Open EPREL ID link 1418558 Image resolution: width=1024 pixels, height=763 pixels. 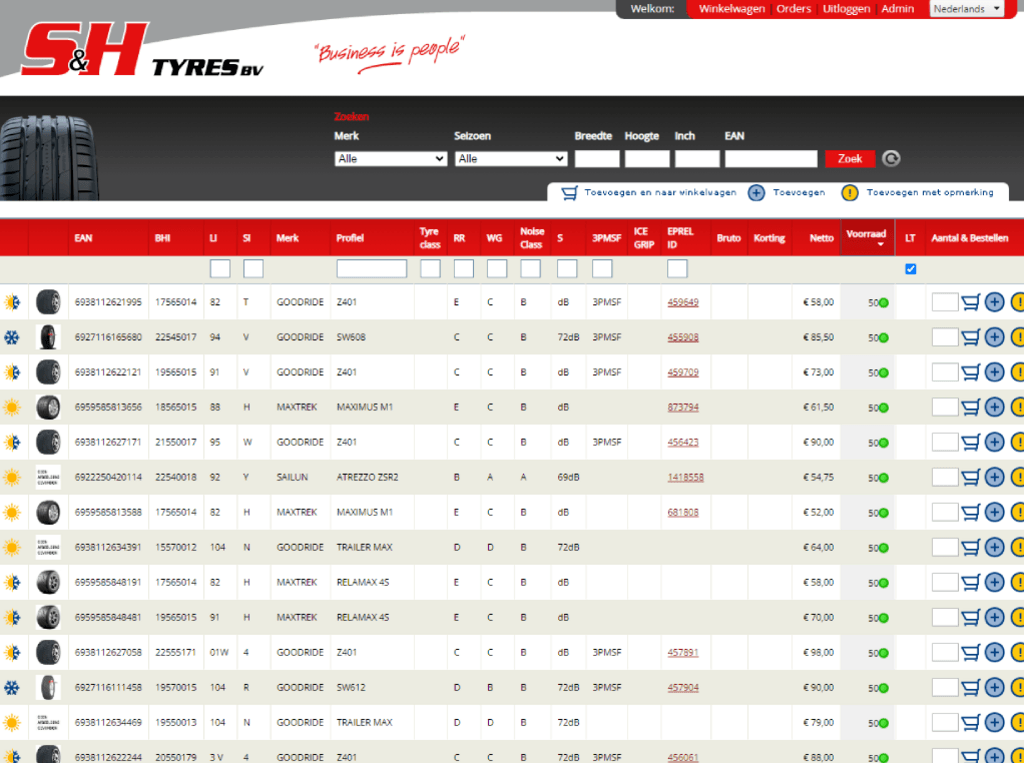(685, 478)
